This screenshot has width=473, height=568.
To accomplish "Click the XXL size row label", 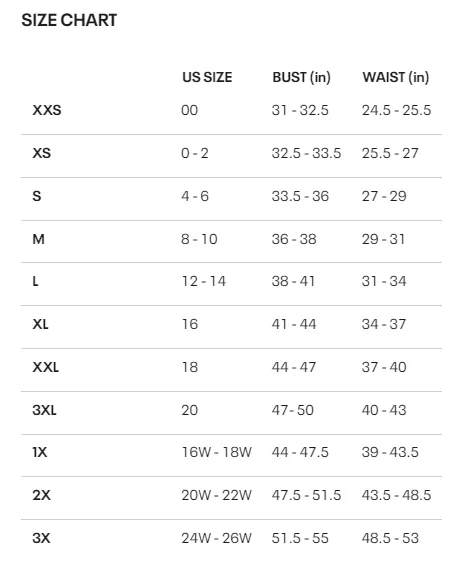I will pos(46,367).
